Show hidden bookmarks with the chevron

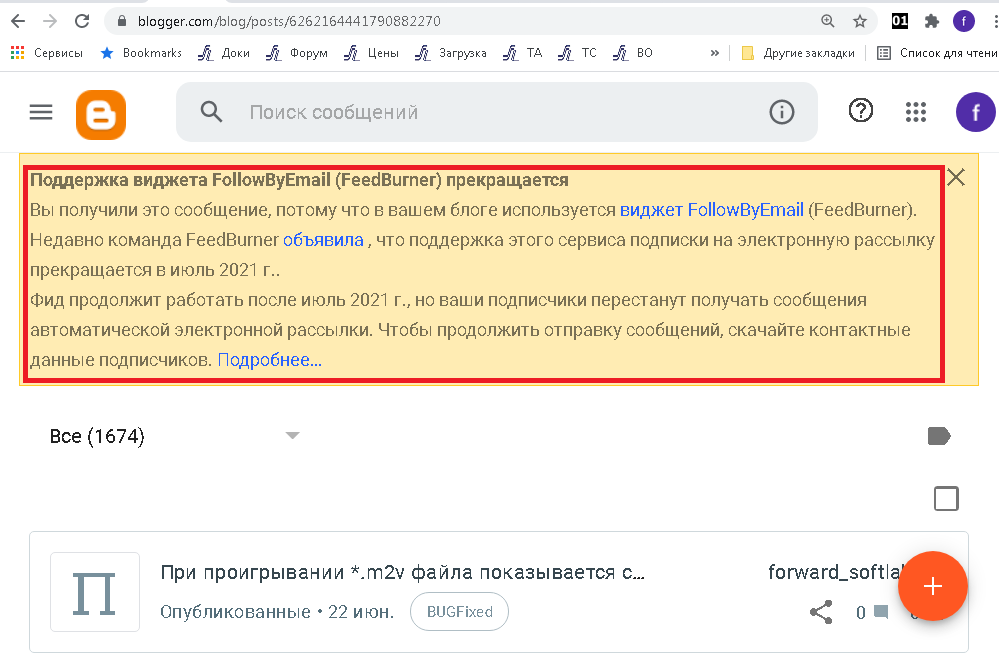point(714,53)
